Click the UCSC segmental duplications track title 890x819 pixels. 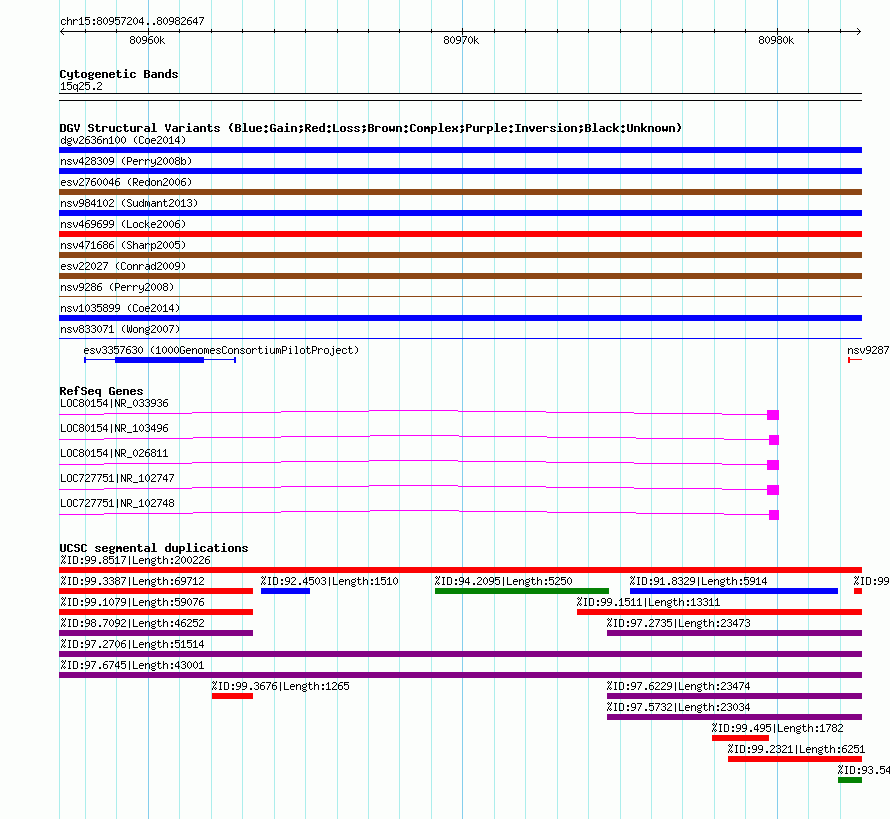(x=154, y=548)
